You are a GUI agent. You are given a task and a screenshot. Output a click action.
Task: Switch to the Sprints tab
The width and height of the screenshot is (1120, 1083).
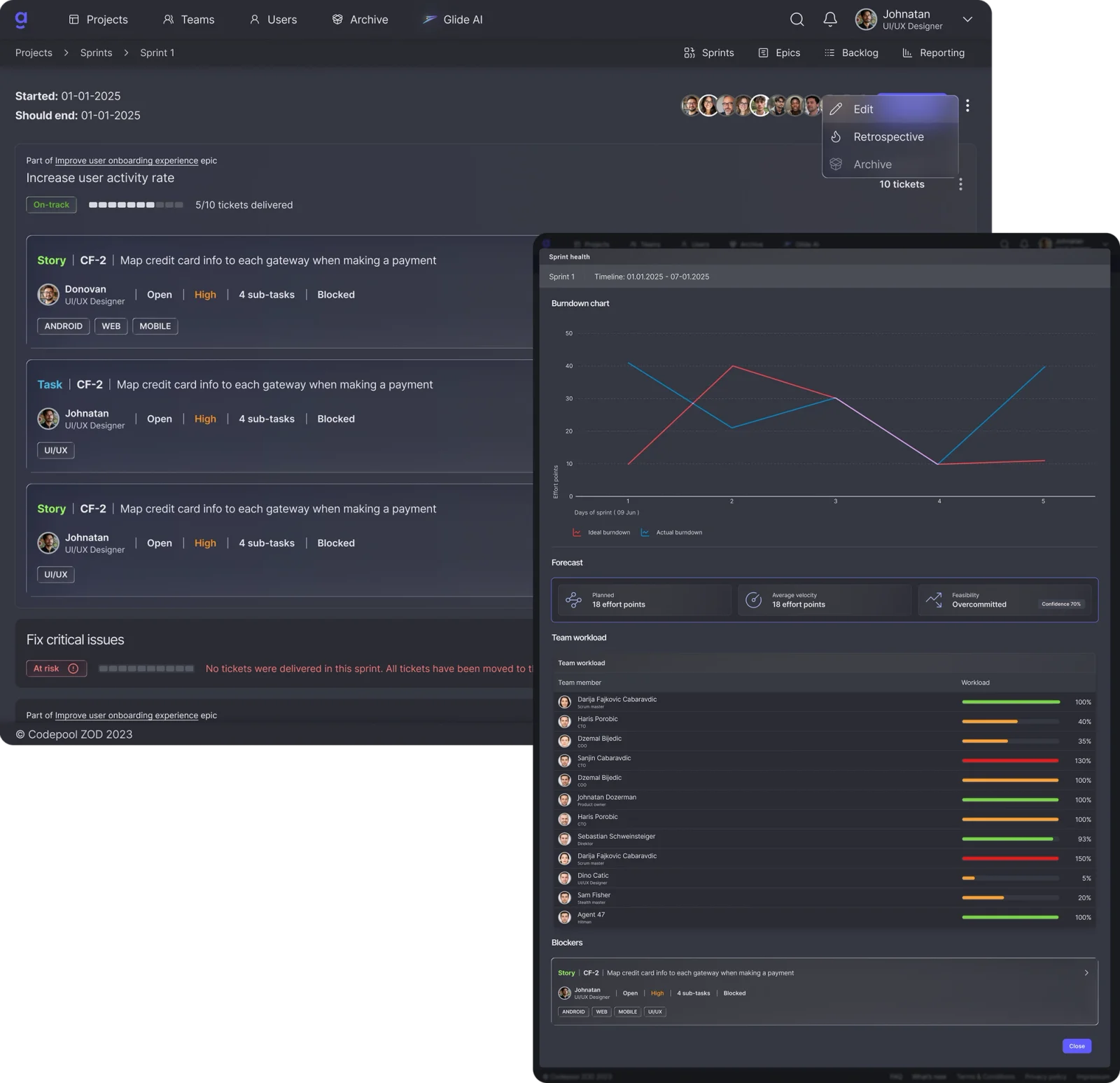click(x=708, y=53)
